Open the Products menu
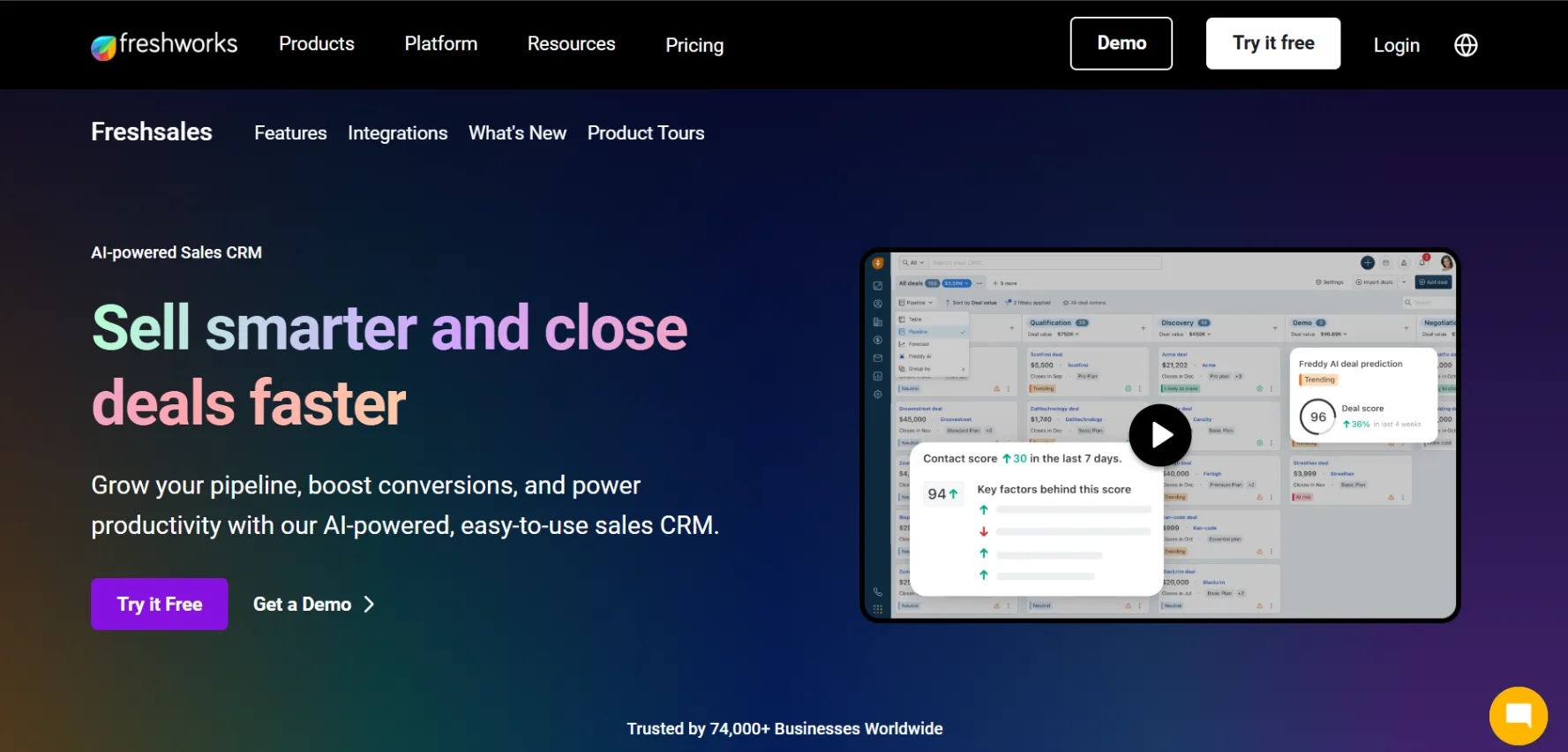 [x=316, y=44]
